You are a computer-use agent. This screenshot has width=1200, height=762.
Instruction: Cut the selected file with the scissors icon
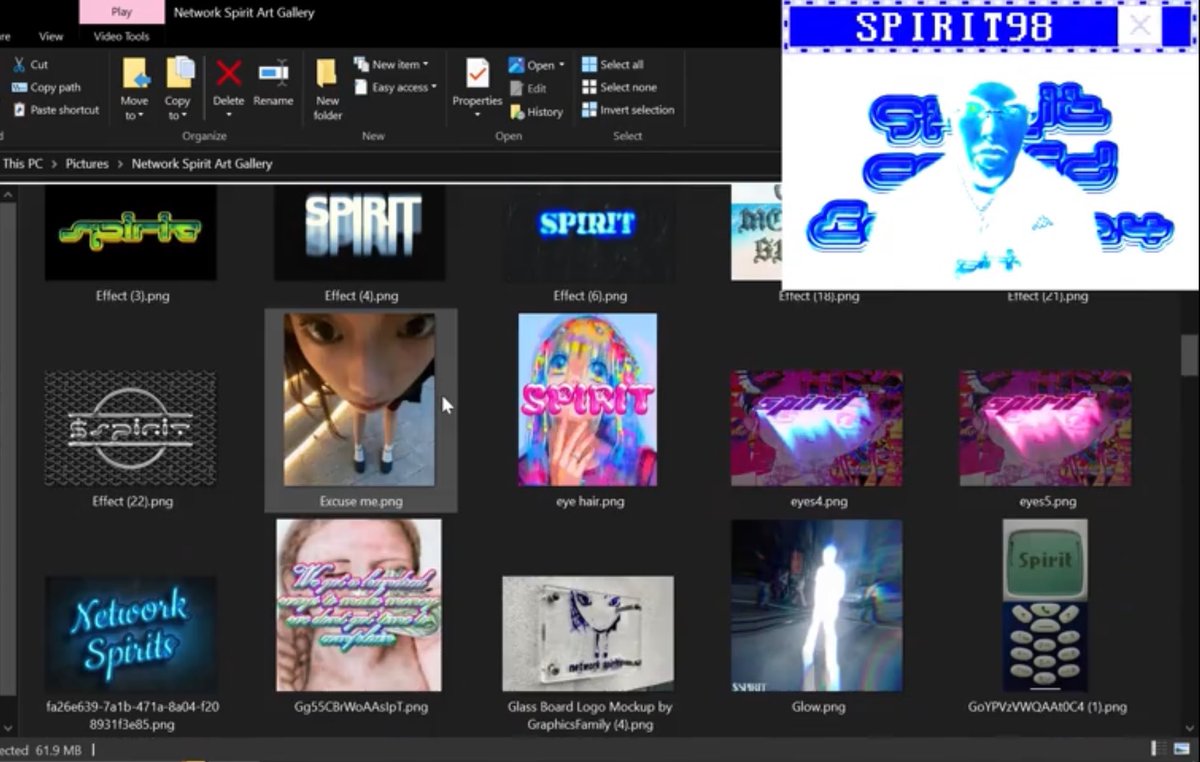pos(19,64)
